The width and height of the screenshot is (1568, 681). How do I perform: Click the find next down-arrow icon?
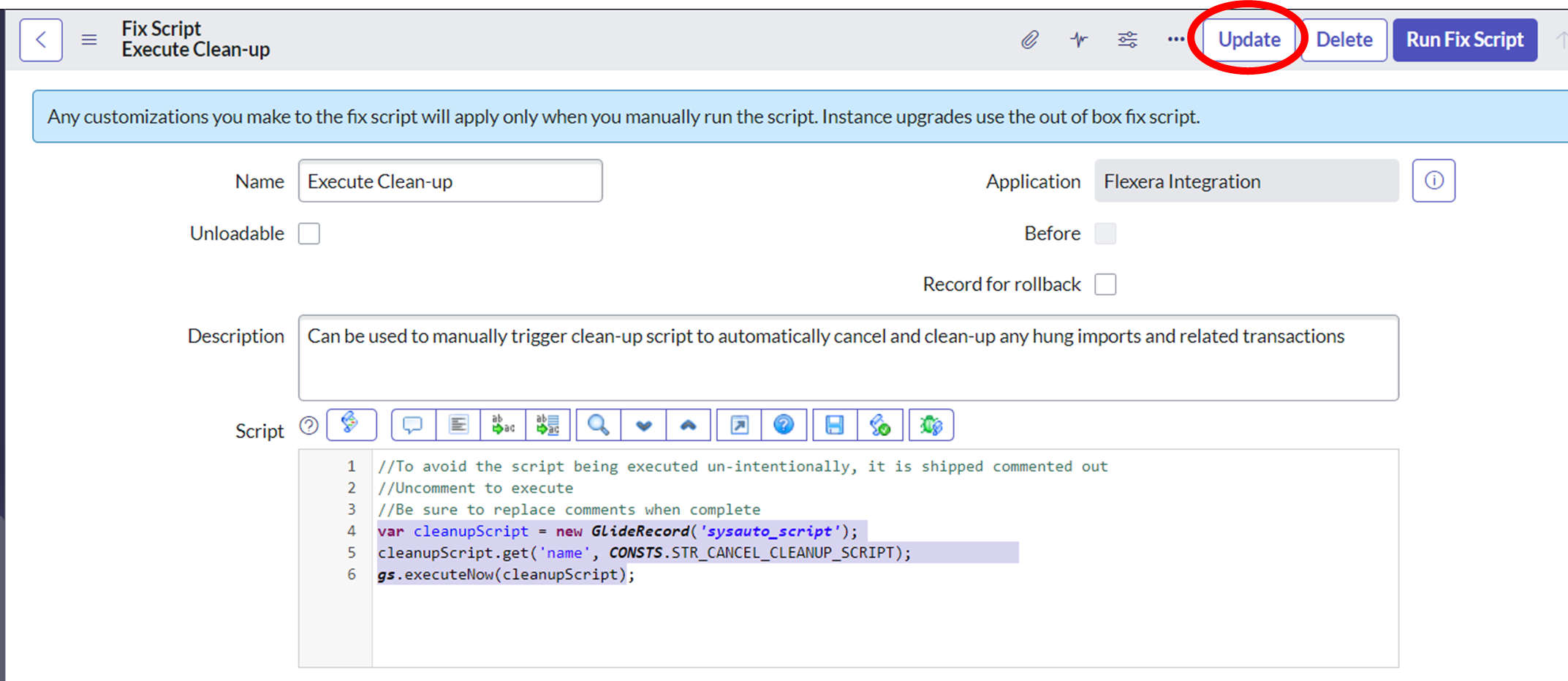pyautogui.click(x=643, y=425)
